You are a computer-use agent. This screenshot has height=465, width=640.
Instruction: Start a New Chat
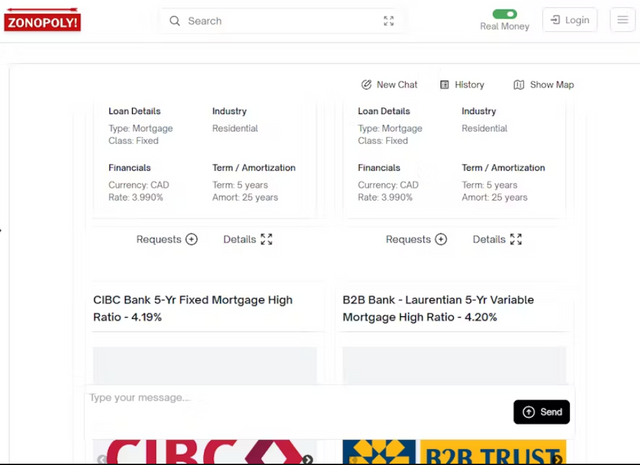389,85
